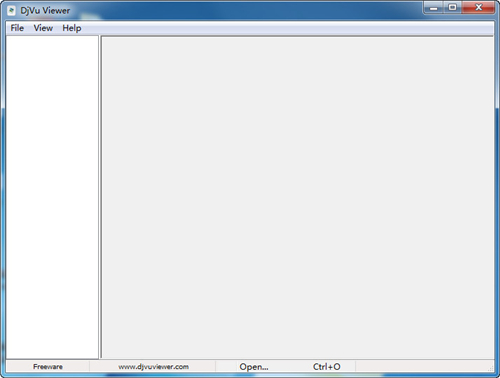Click the empty thumbnails side panel

pos(52,197)
